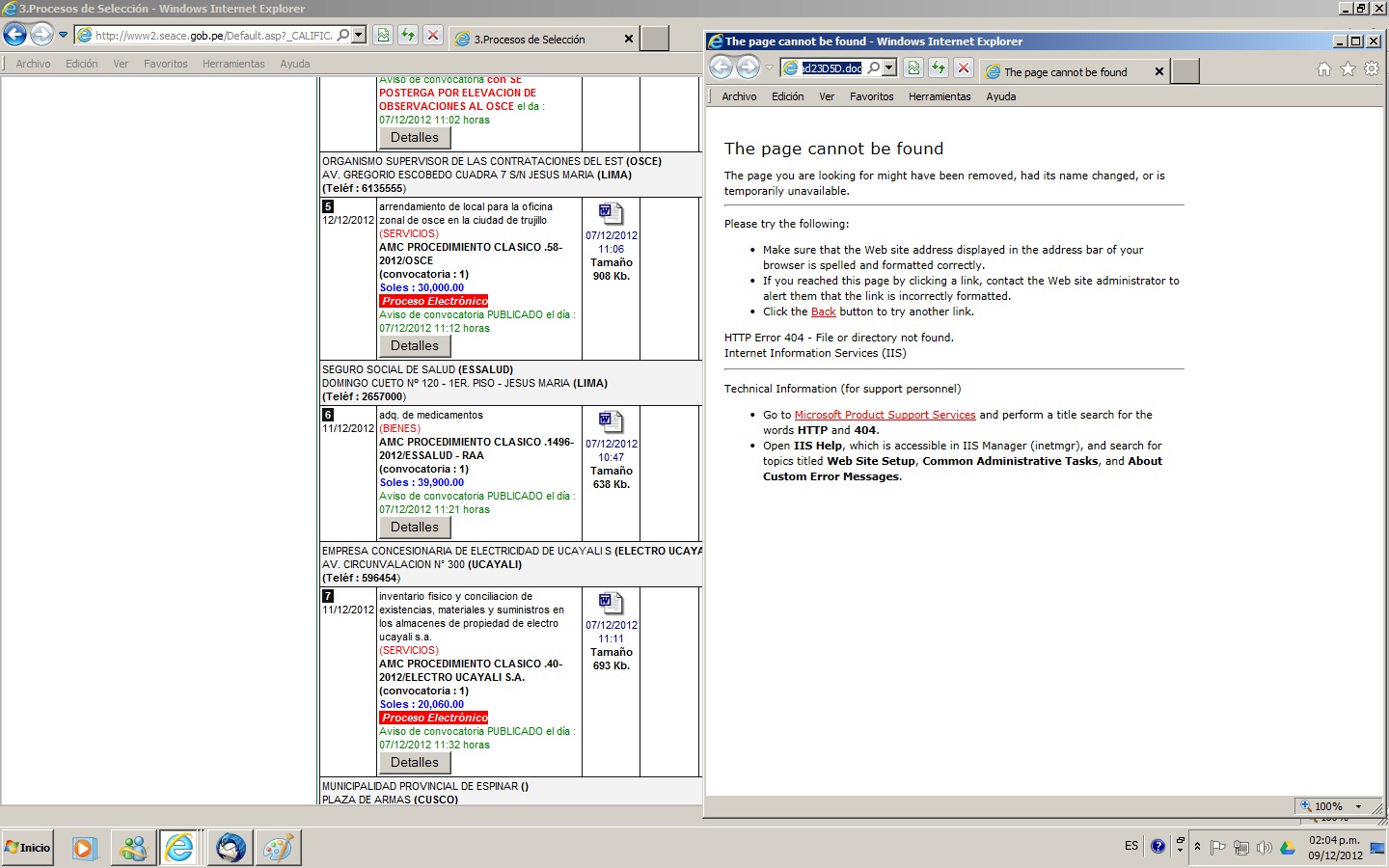Open the network tray icon
The height and width of the screenshot is (868, 1389).
coord(1240,848)
